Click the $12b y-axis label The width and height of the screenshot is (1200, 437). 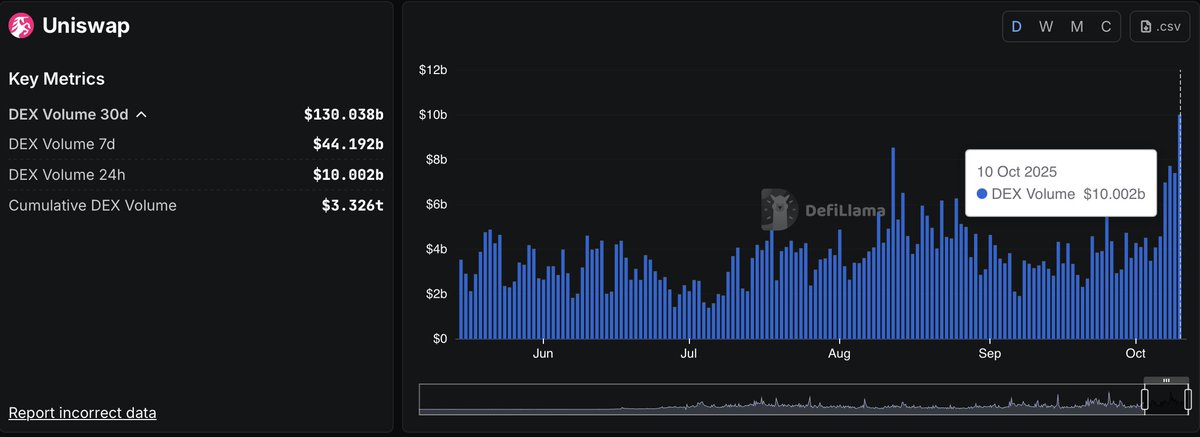pyautogui.click(x=433, y=70)
